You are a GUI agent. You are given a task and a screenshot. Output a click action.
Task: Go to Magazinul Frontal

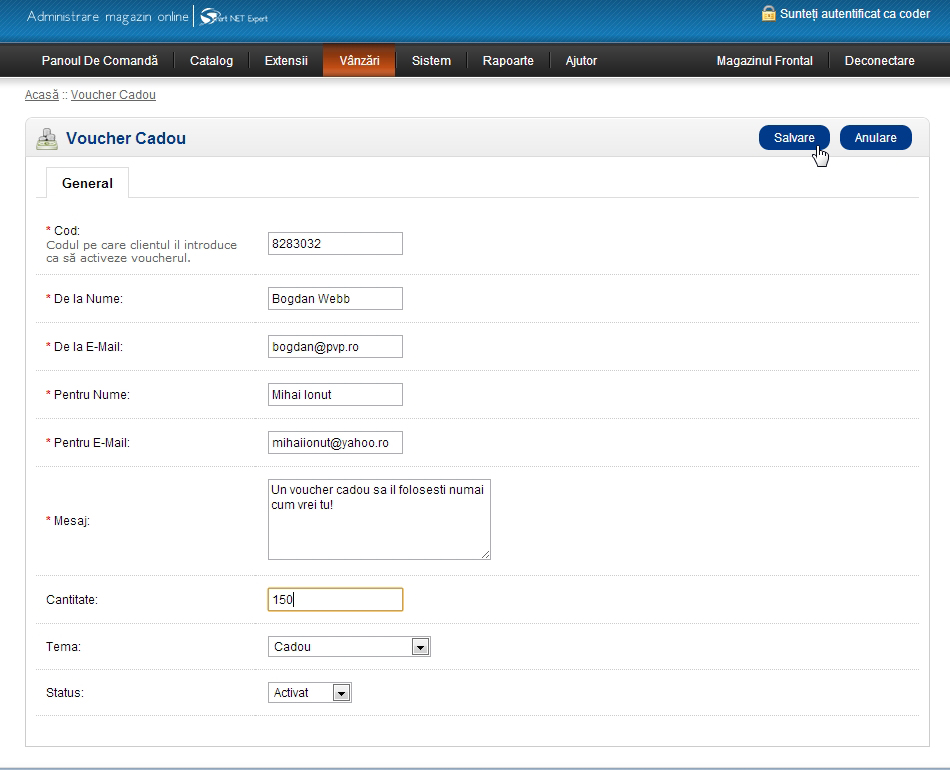click(764, 61)
